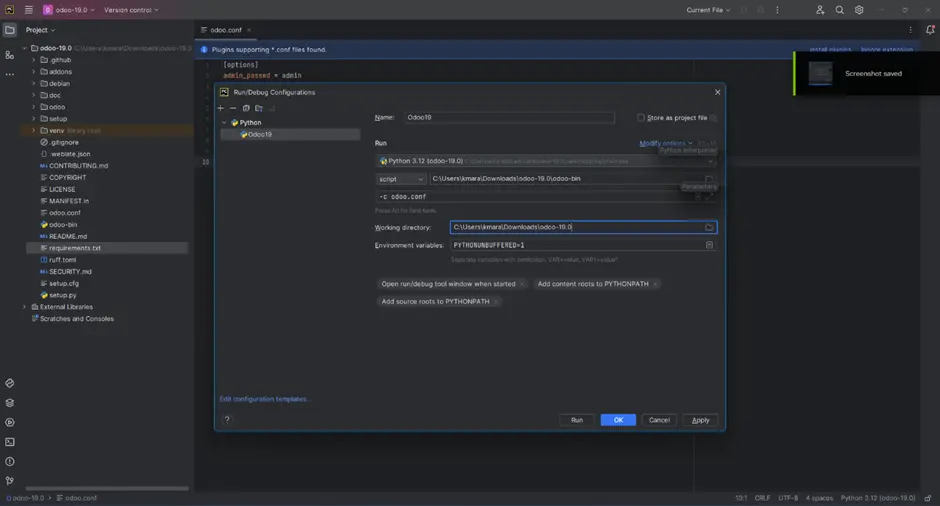Open Search Everywhere magnifier icon
940x506 pixels.
click(839, 10)
